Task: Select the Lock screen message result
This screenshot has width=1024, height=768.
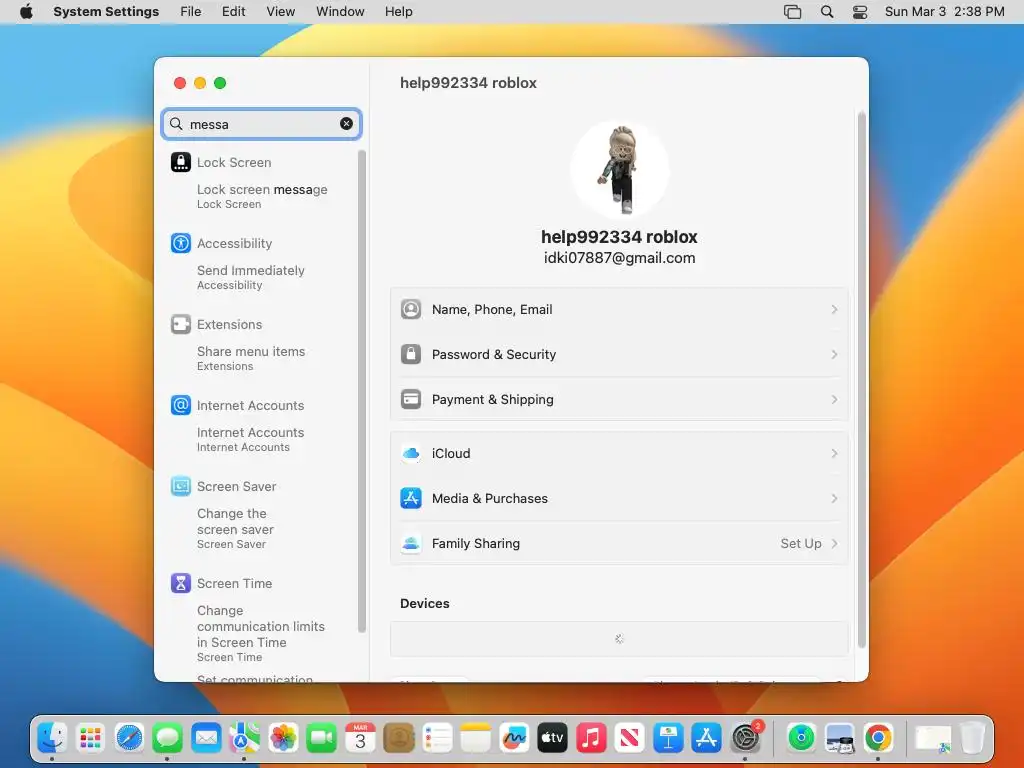Action: pyautogui.click(x=262, y=196)
